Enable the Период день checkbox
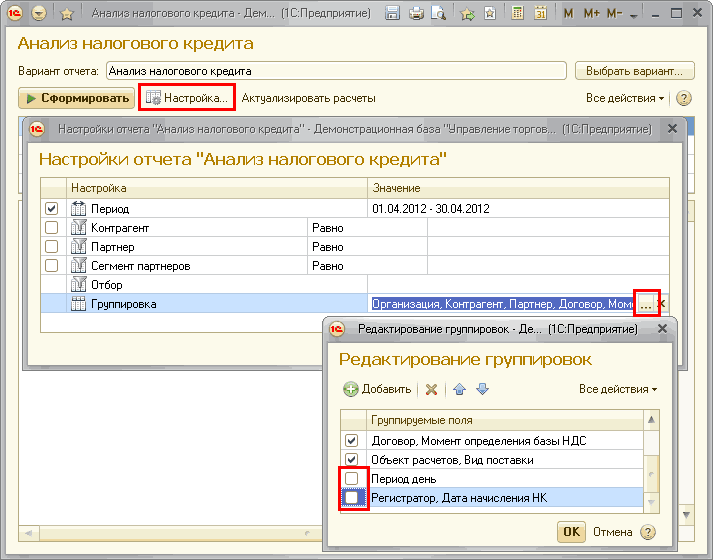 pos(351,479)
